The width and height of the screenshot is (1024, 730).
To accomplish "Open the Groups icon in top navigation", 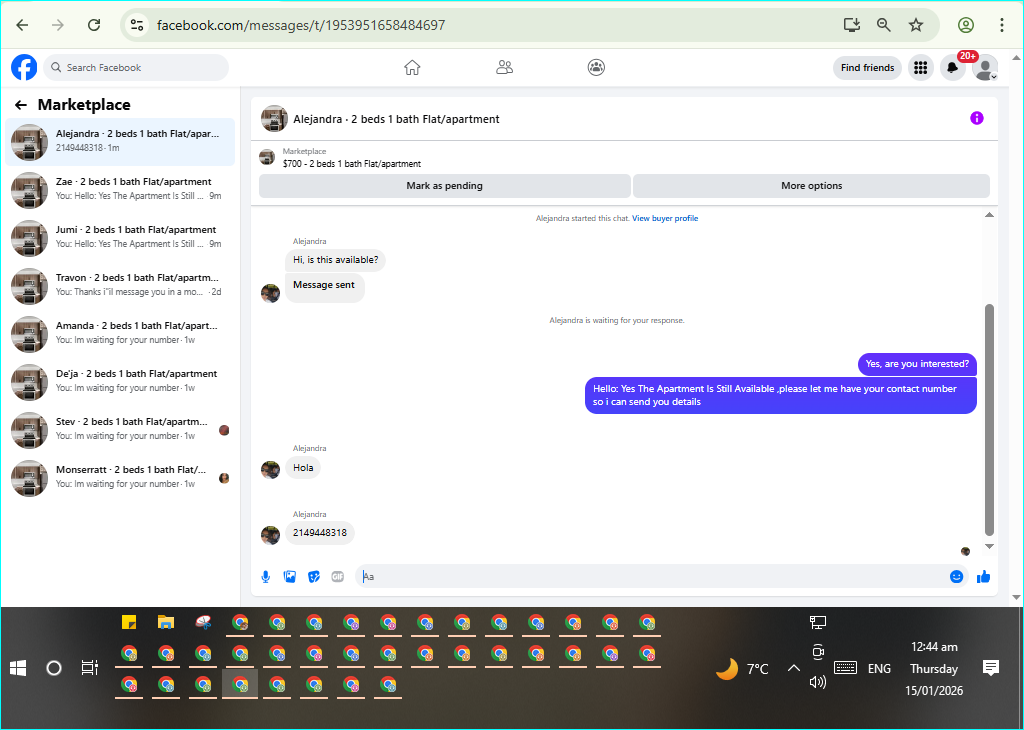I will point(596,67).
